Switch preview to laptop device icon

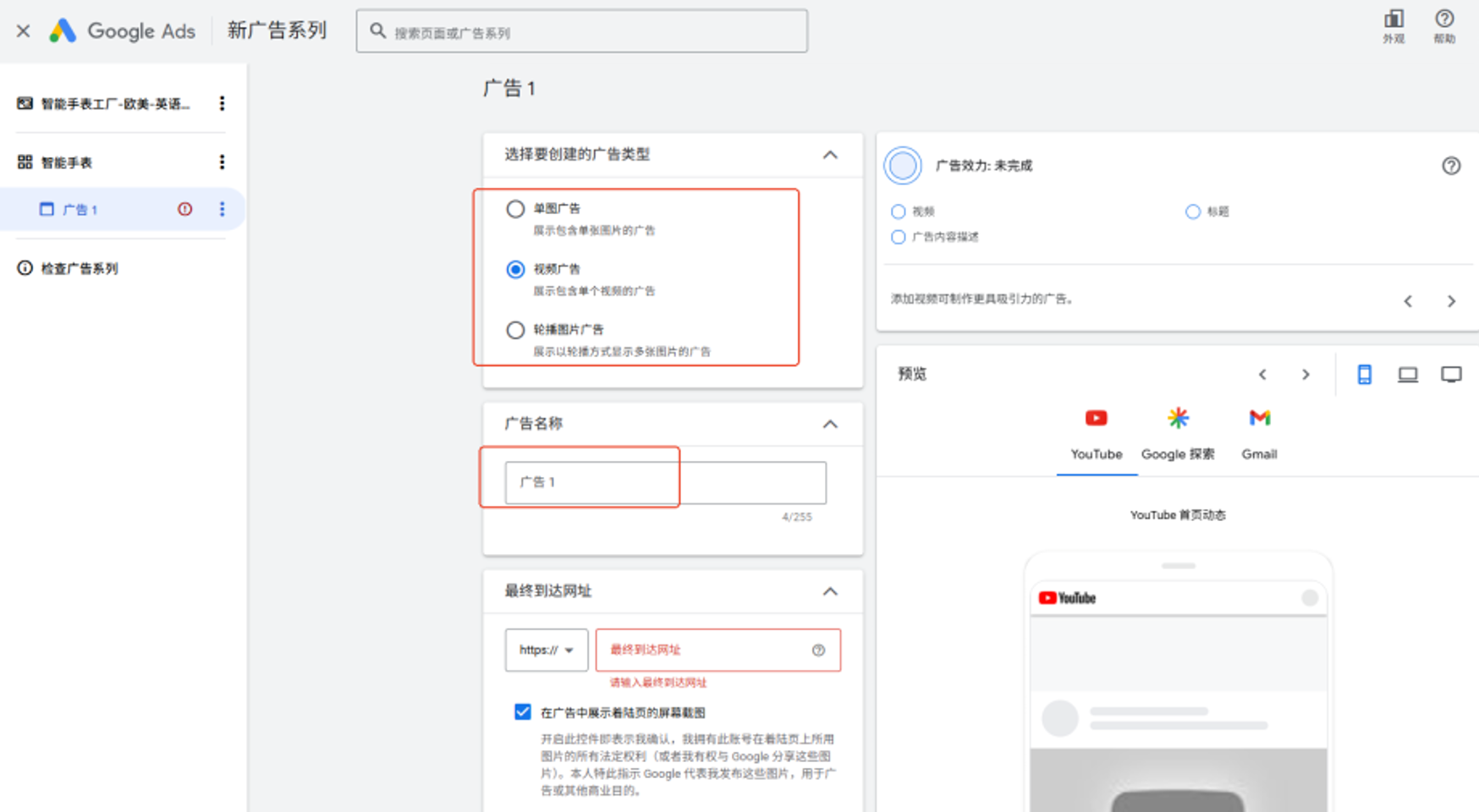point(1407,375)
